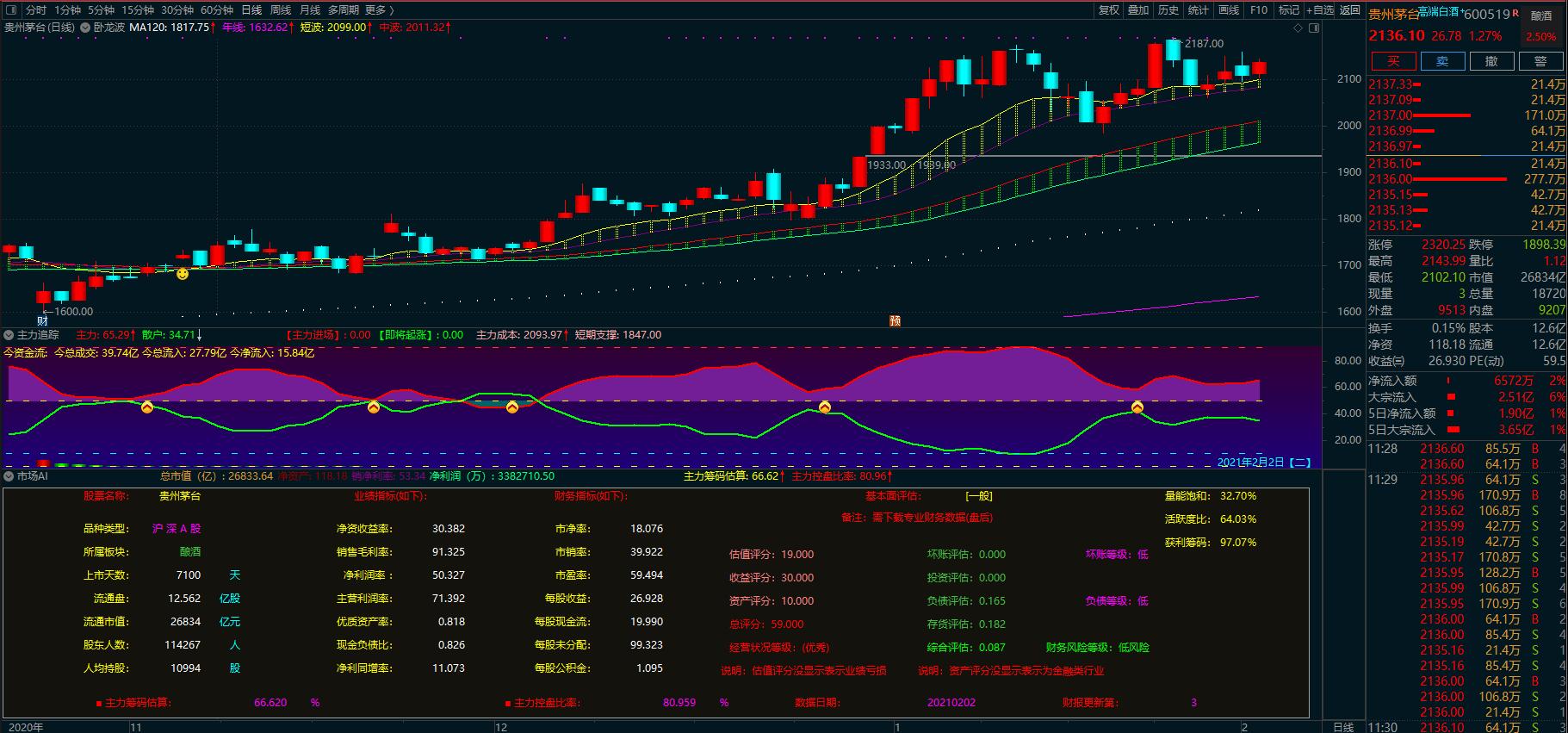Click the 高端白酒 concept tag
The width and height of the screenshot is (1568, 733).
coord(1438,12)
